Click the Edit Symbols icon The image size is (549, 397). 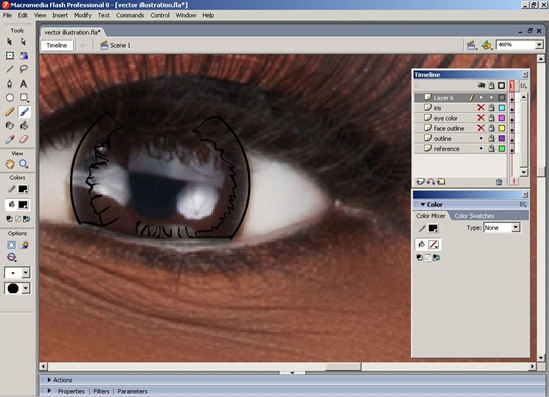pos(486,45)
